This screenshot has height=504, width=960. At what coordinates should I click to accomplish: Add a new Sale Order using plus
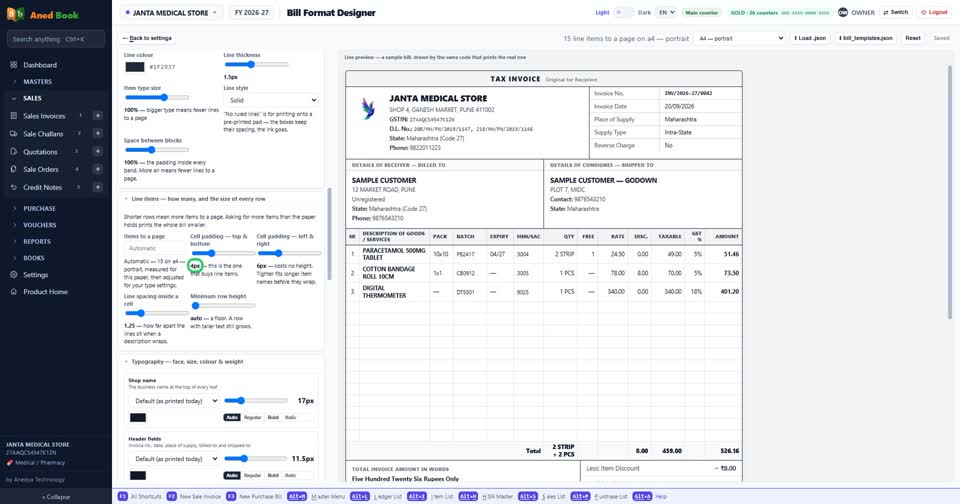click(97, 169)
